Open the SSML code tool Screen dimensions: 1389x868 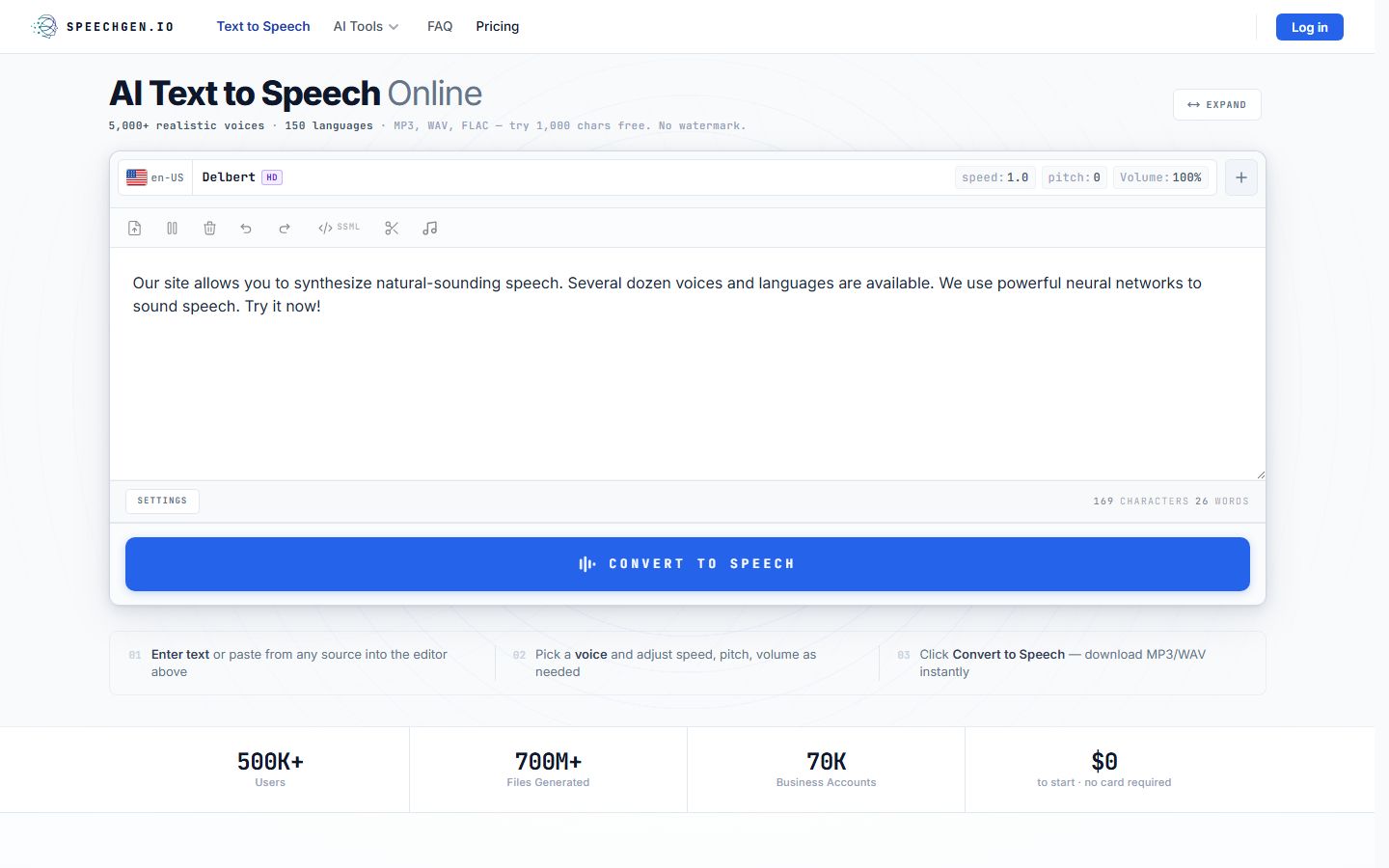pos(339,228)
